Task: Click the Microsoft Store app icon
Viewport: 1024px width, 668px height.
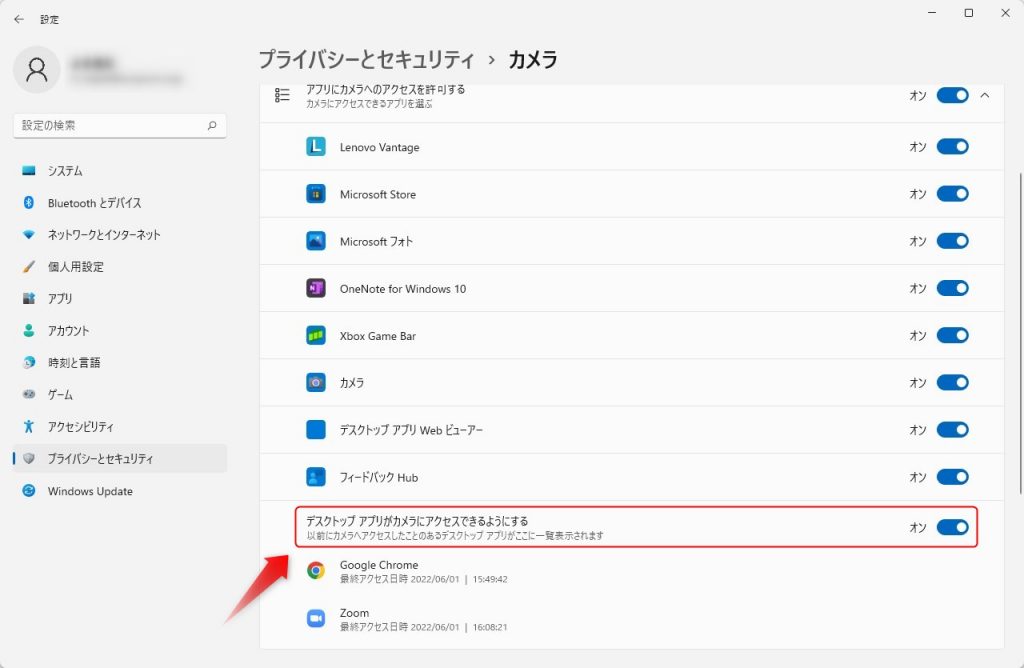Action: pyautogui.click(x=316, y=194)
